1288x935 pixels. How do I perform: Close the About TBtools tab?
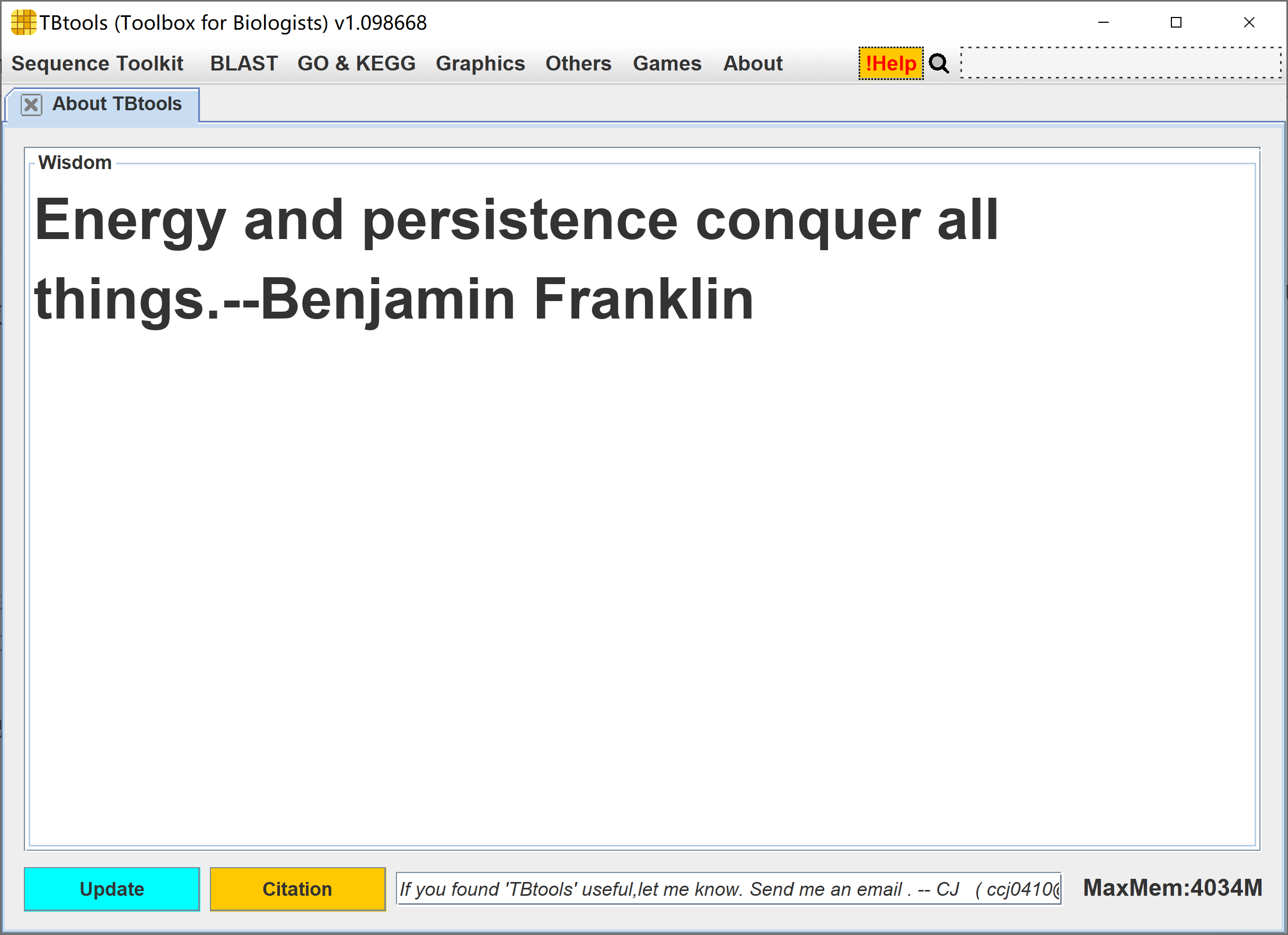click(31, 105)
